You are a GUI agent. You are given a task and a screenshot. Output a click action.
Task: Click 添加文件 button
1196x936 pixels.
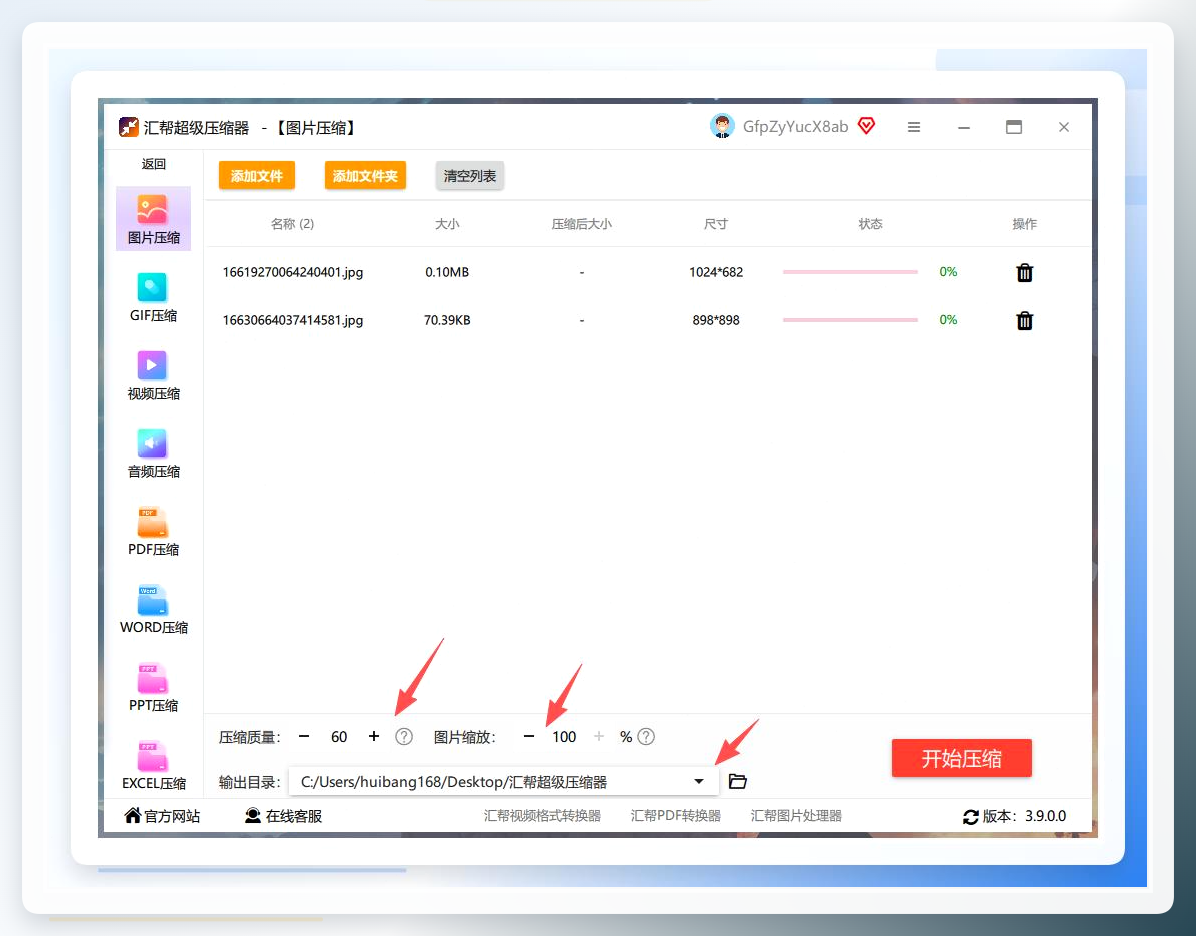257,176
